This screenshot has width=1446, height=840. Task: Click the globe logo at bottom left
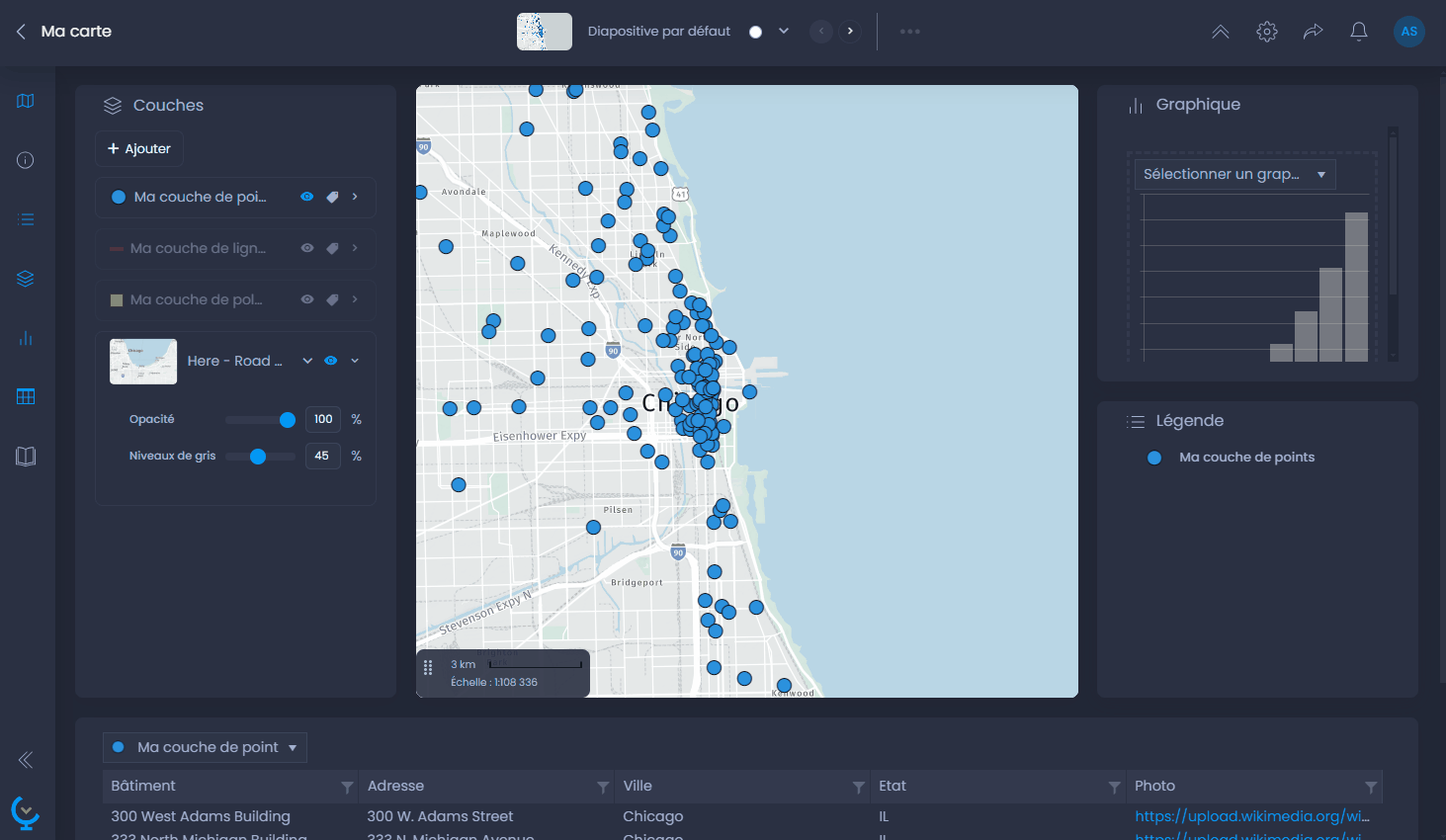coord(25,812)
